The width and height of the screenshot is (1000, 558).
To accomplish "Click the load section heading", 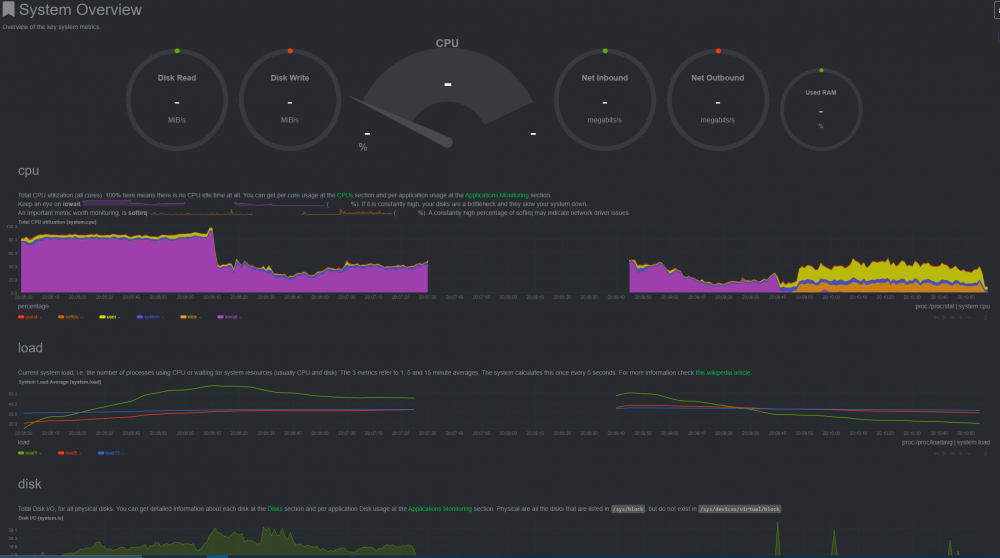I will click(x=30, y=348).
